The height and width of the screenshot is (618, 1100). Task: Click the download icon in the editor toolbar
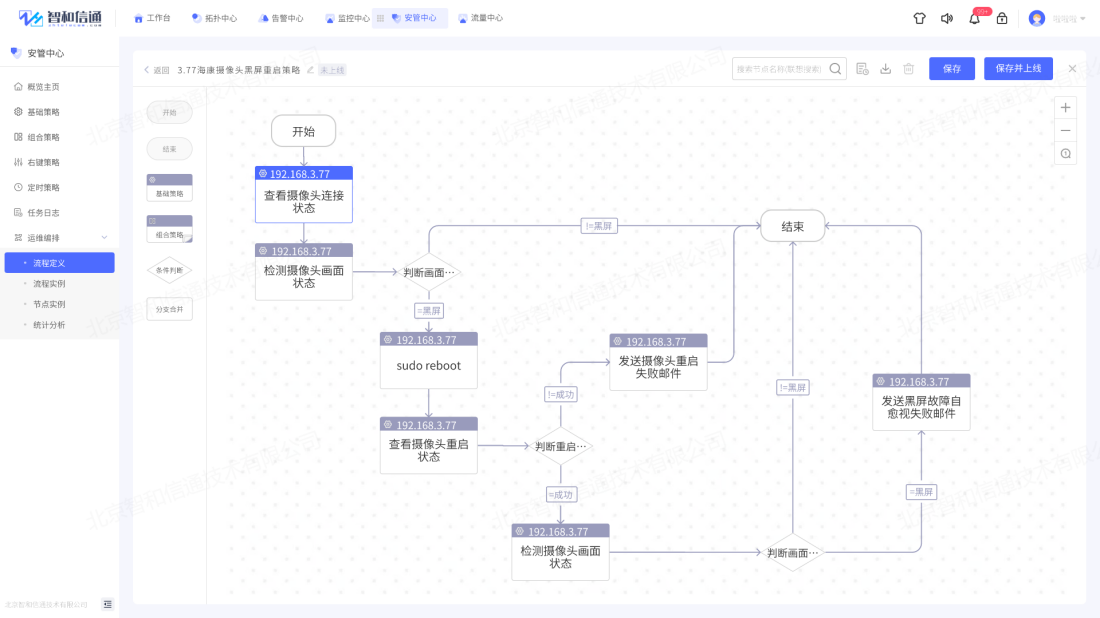(885, 69)
